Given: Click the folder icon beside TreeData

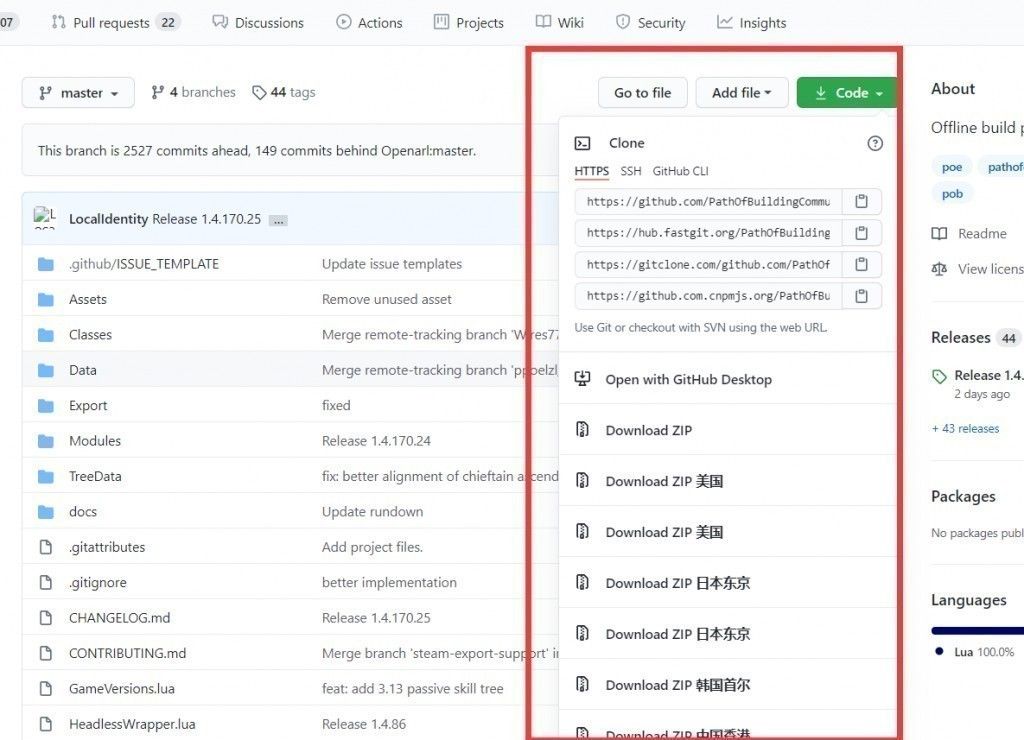Looking at the screenshot, I should (x=46, y=476).
